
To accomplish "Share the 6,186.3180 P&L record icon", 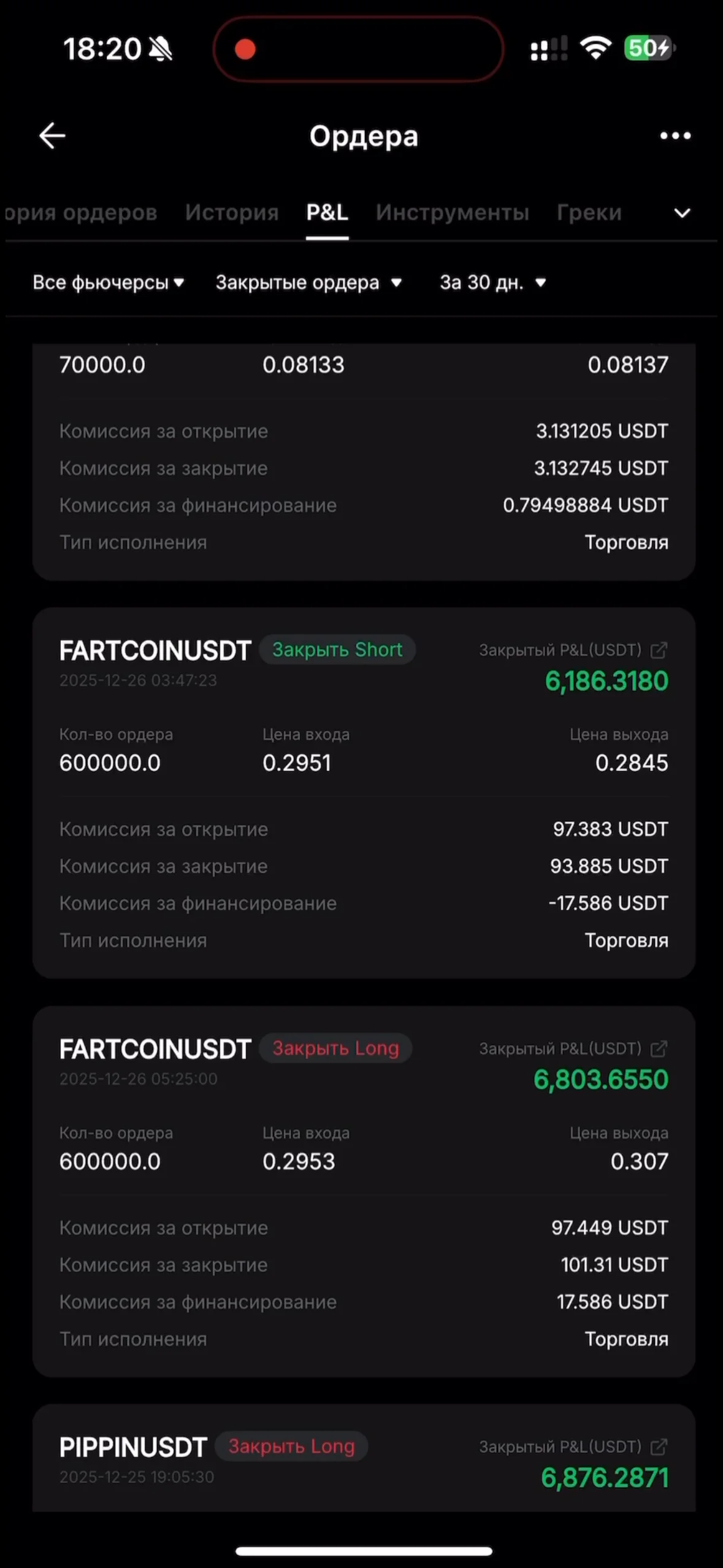I will pyautogui.click(x=659, y=650).
